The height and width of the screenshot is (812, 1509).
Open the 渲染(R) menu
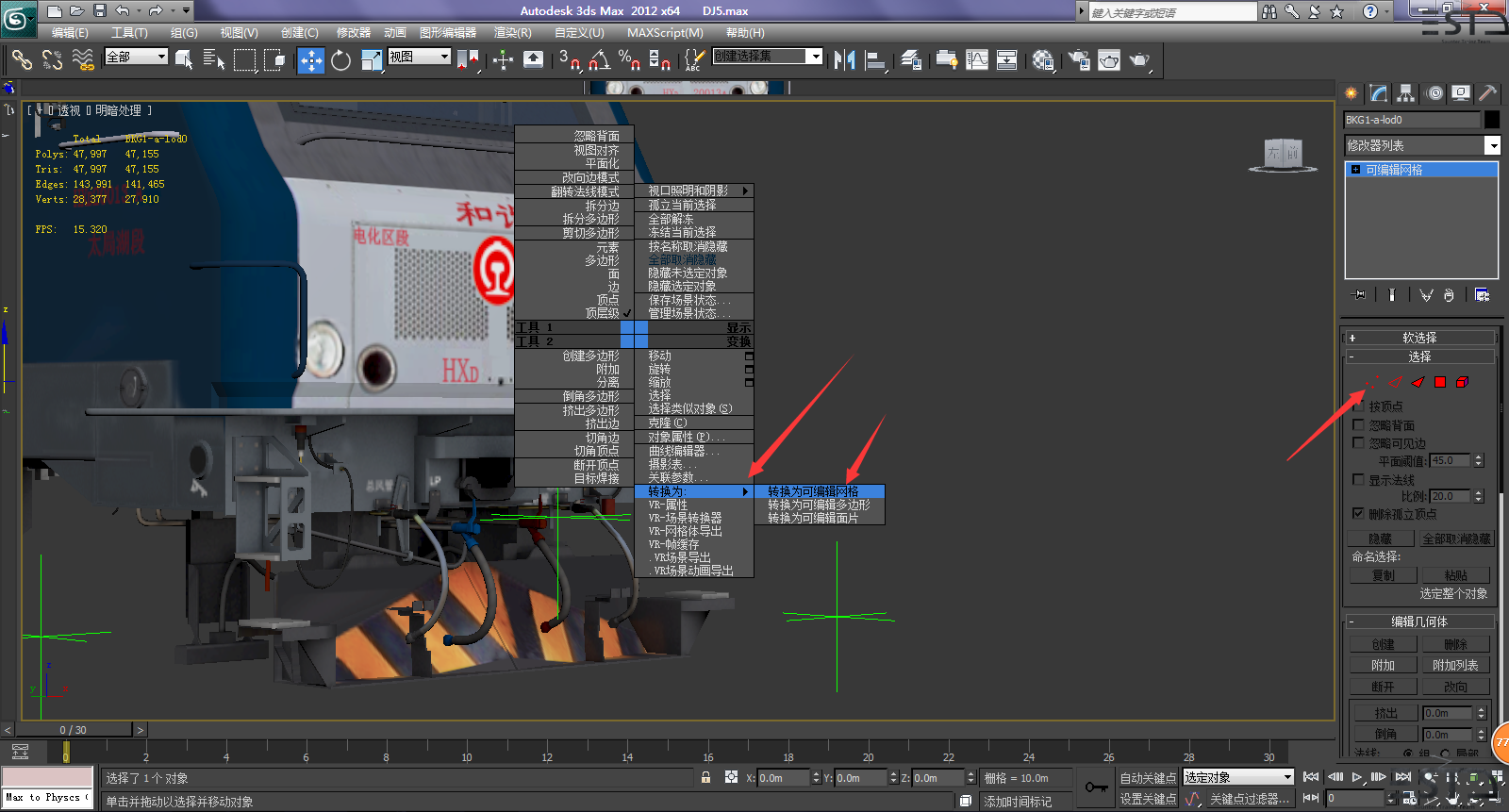tap(512, 33)
